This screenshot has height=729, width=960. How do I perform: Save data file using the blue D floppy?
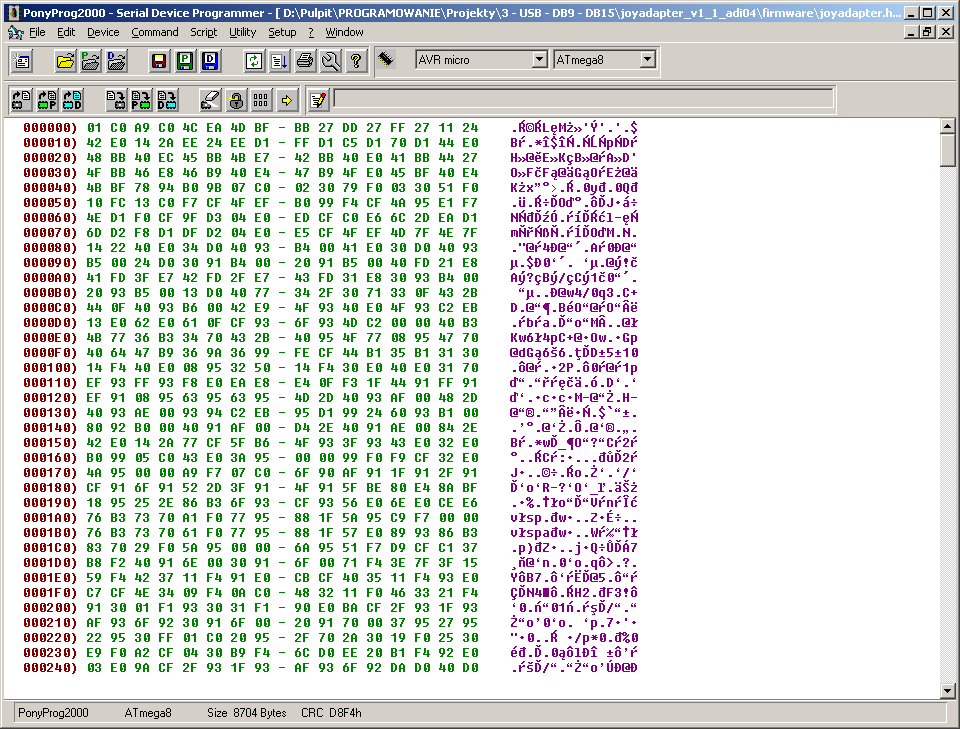click(210, 61)
